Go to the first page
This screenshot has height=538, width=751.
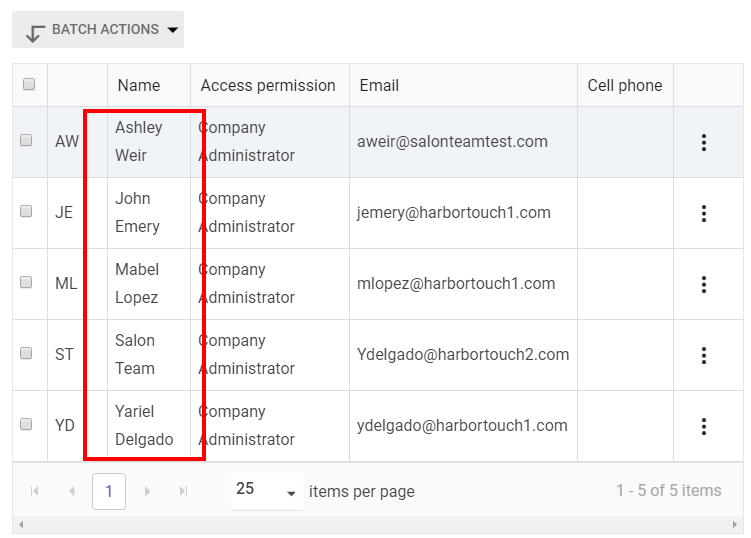(35, 491)
